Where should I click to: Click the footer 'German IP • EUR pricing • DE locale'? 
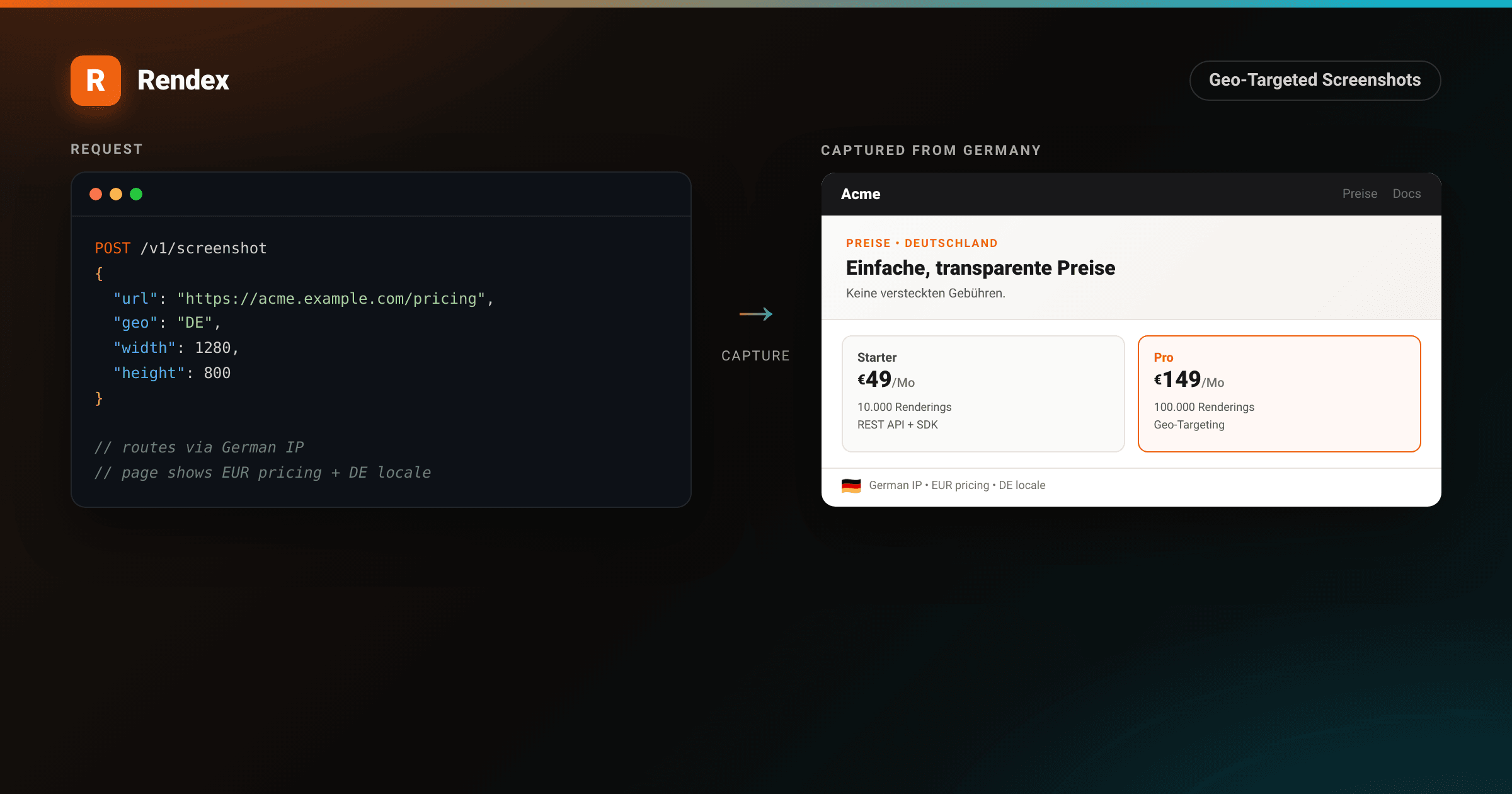click(x=957, y=485)
